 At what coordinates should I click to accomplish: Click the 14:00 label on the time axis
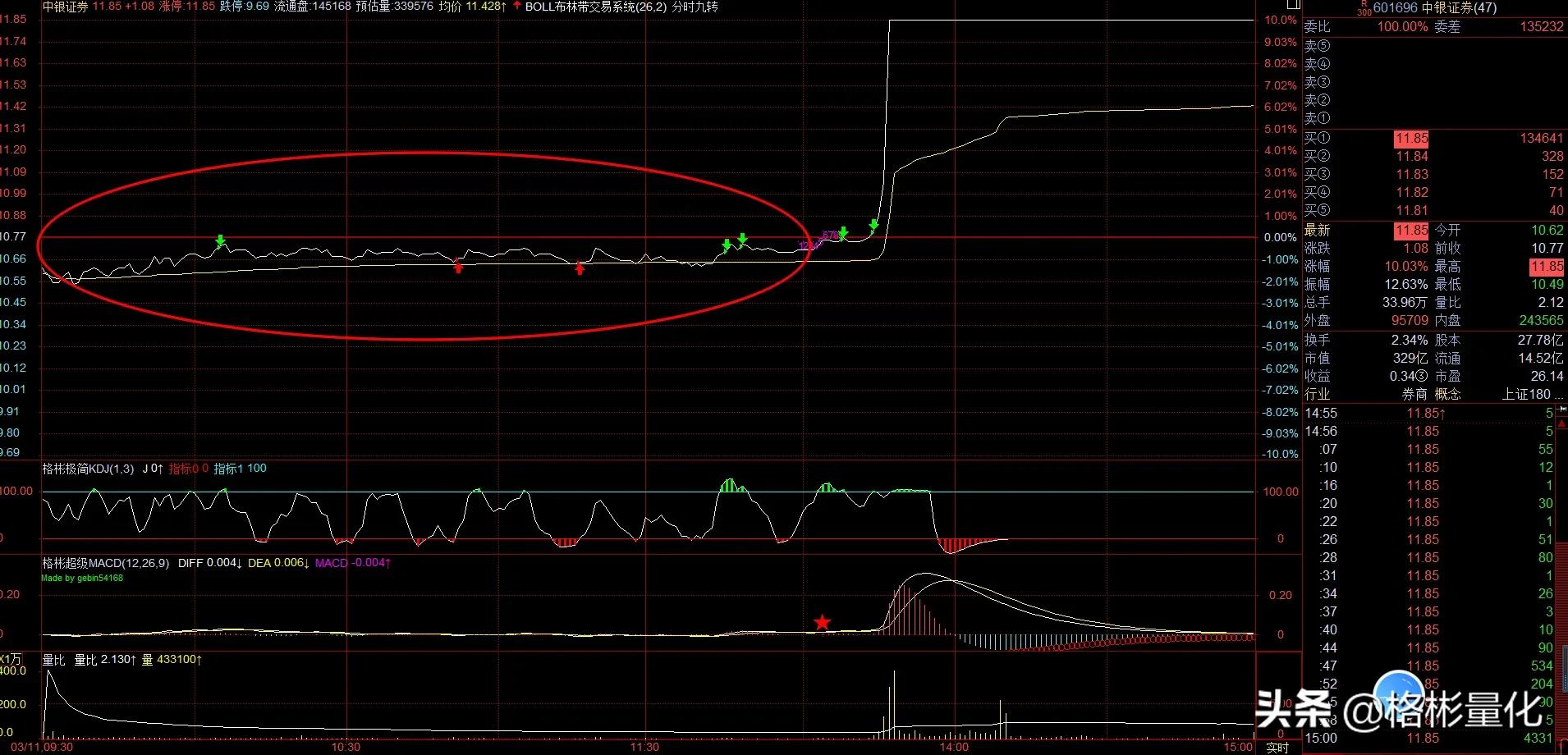[954, 747]
